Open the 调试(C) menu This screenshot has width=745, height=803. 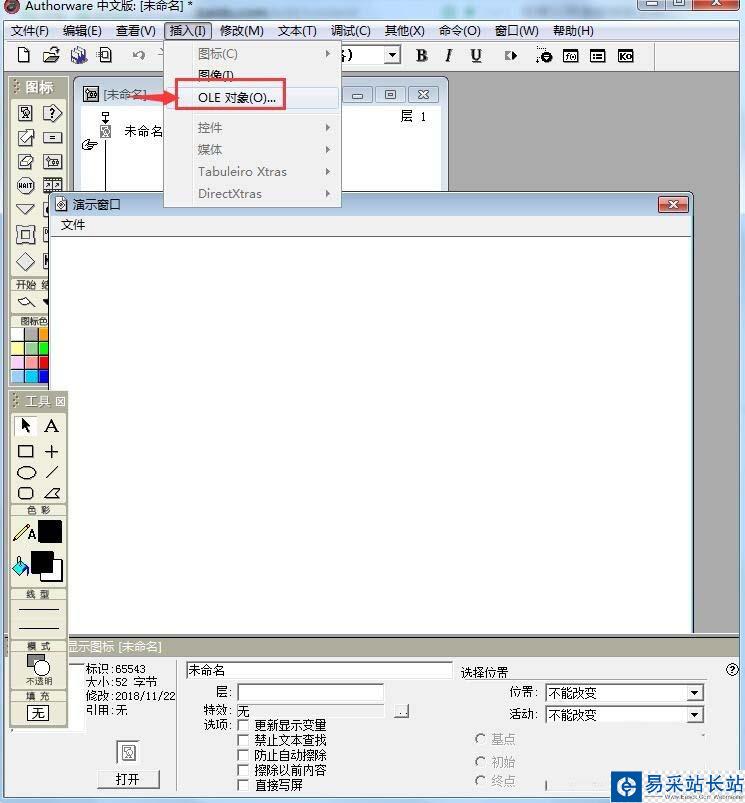click(351, 31)
